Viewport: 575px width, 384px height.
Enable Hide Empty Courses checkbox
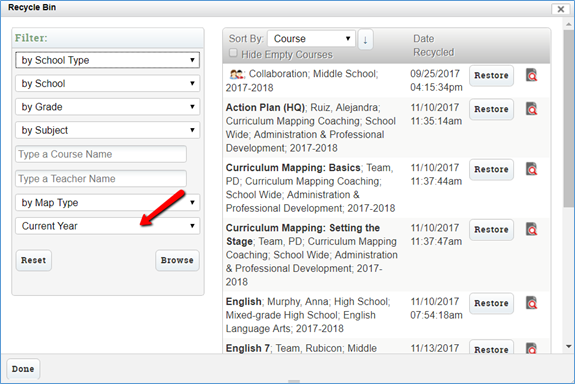[x=233, y=53]
